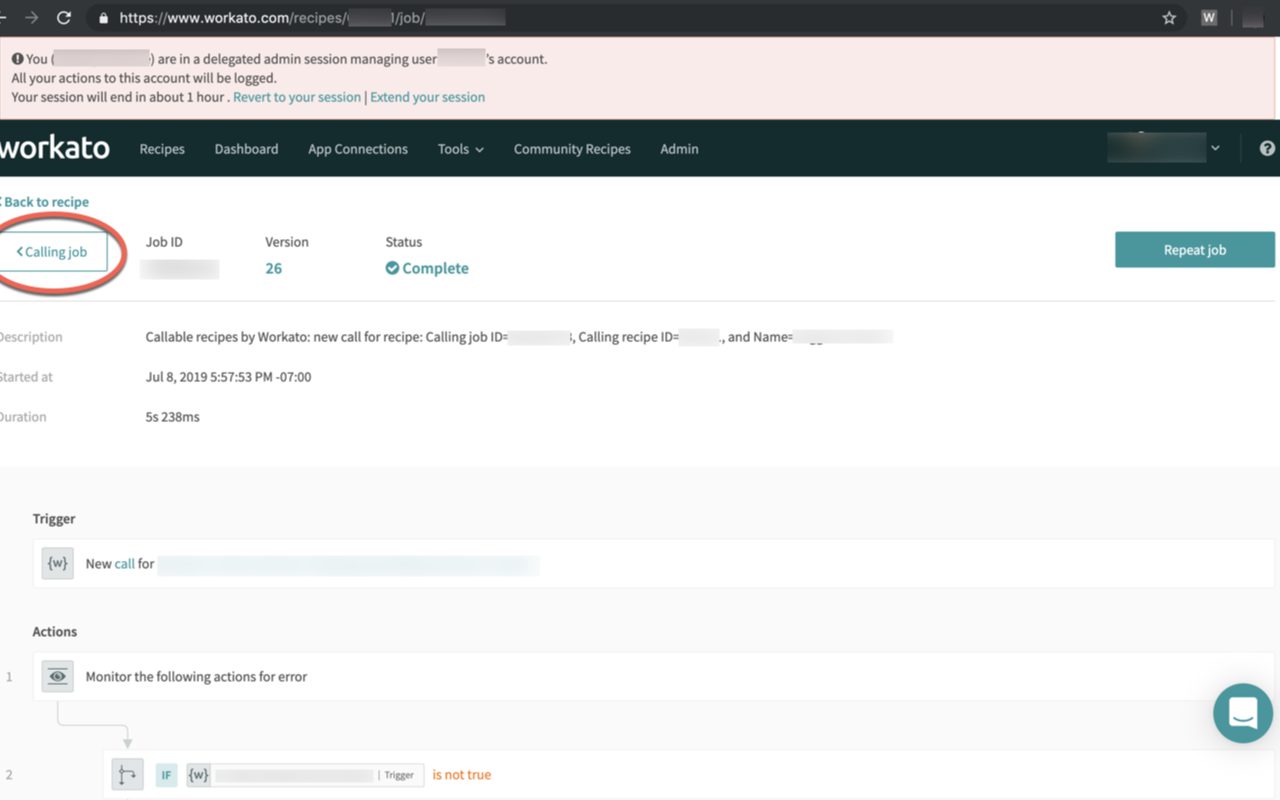Click Extend your session link

click(427, 97)
